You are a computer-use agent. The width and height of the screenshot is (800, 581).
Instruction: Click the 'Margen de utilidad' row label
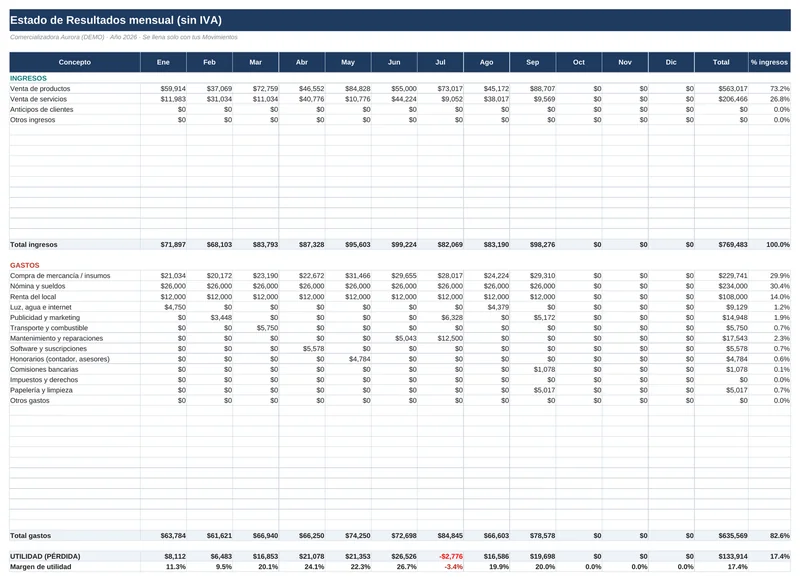(x=41, y=567)
